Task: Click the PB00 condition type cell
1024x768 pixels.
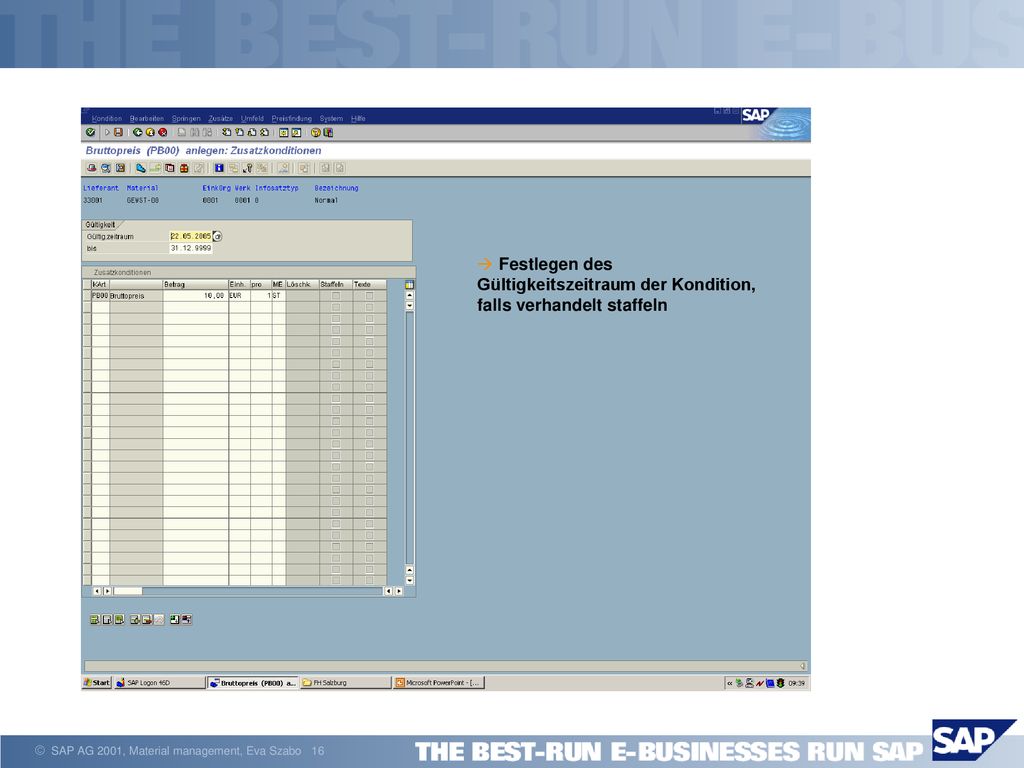Action: (x=100, y=296)
